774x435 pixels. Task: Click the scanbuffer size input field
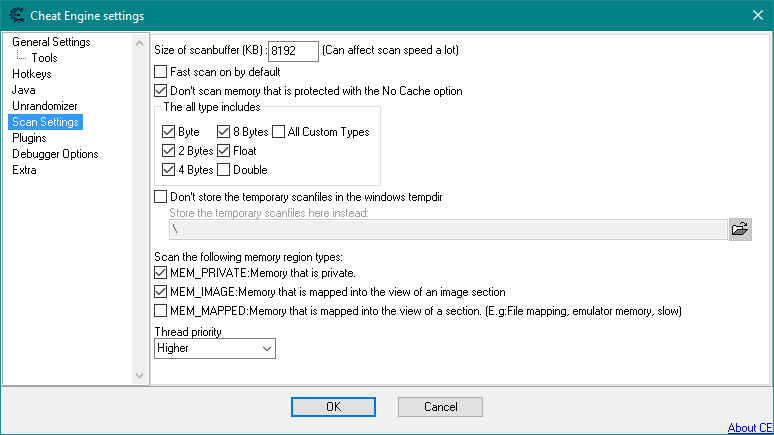point(293,51)
